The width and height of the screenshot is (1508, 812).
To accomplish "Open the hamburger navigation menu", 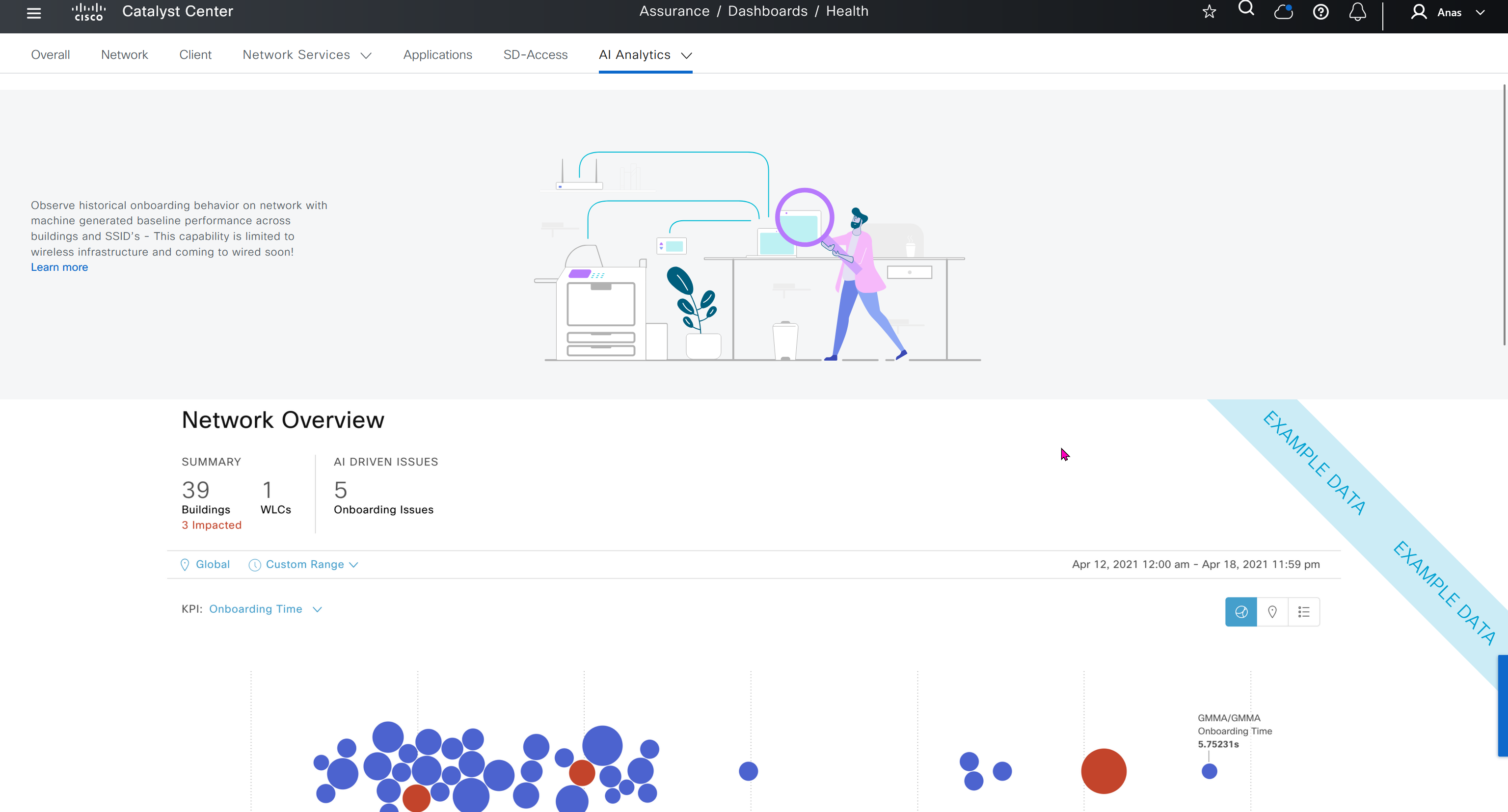I will 34,13.
